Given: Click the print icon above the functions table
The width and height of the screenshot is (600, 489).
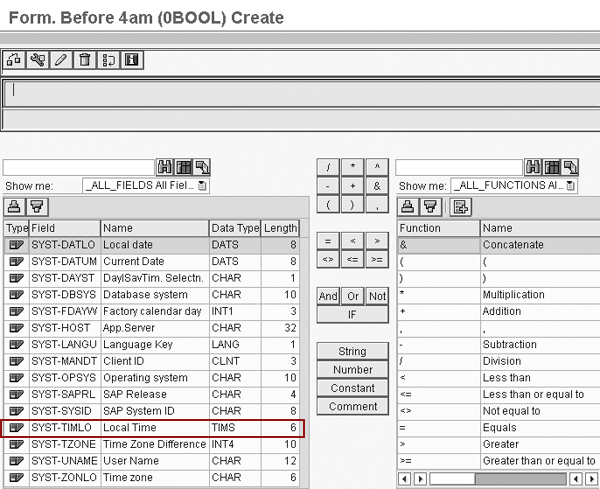Looking at the screenshot, I should pyautogui.click(x=408, y=207).
